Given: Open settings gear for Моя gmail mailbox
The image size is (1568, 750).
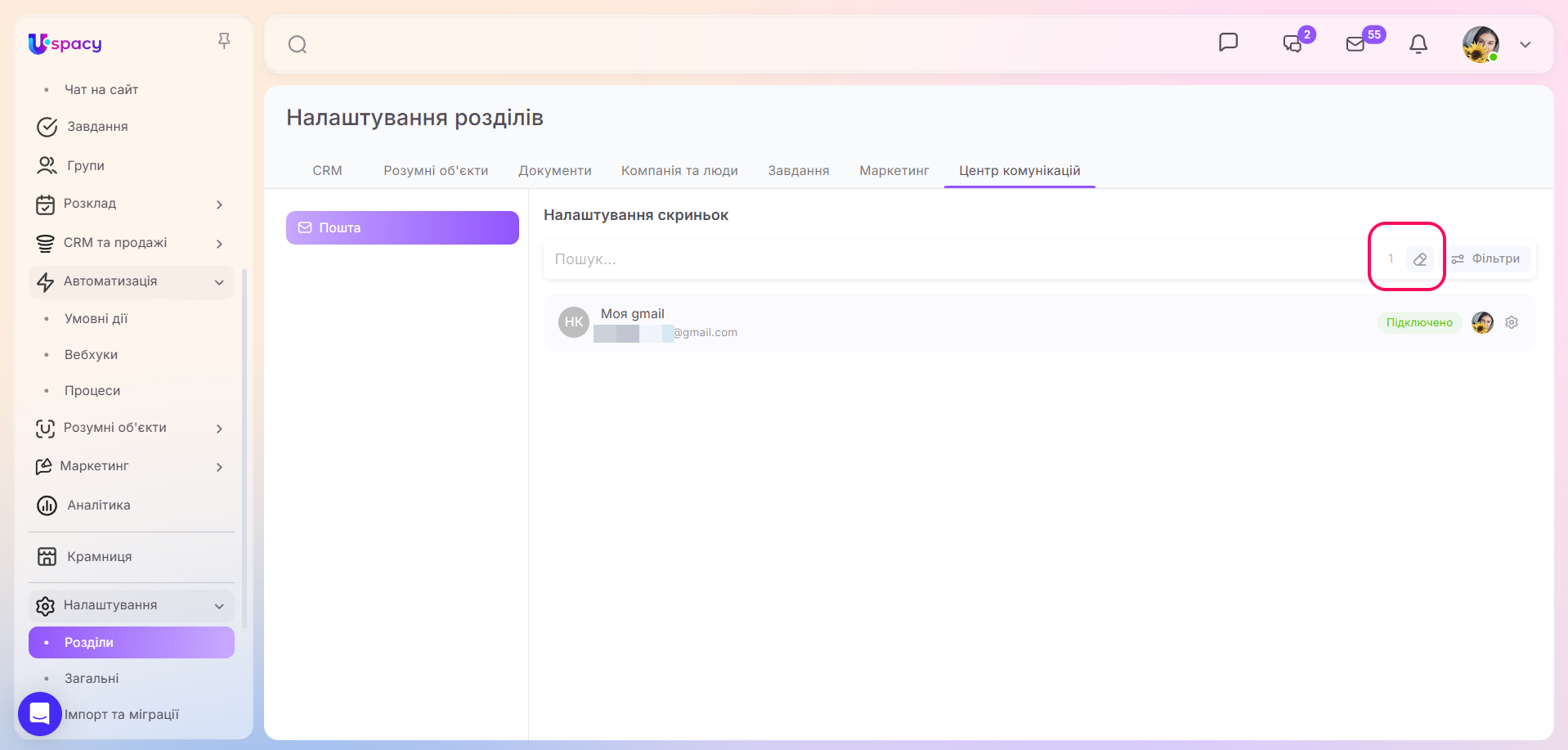Looking at the screenshot, I should (1512, 322).
